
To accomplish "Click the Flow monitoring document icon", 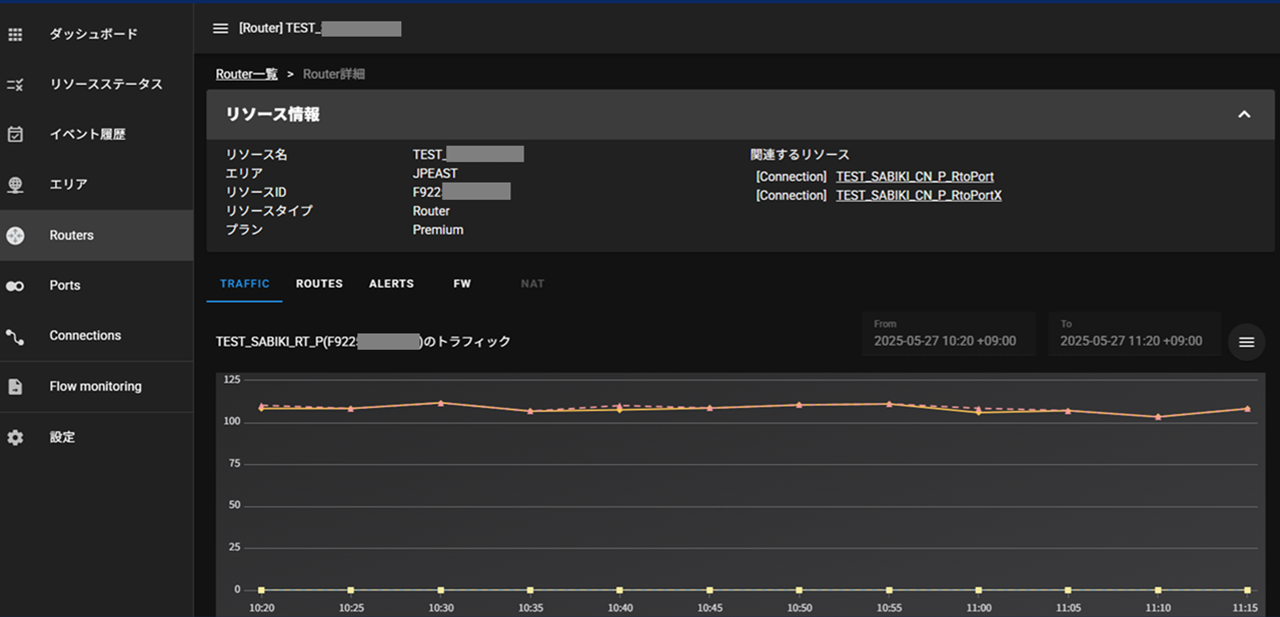I will pos(15,387).
